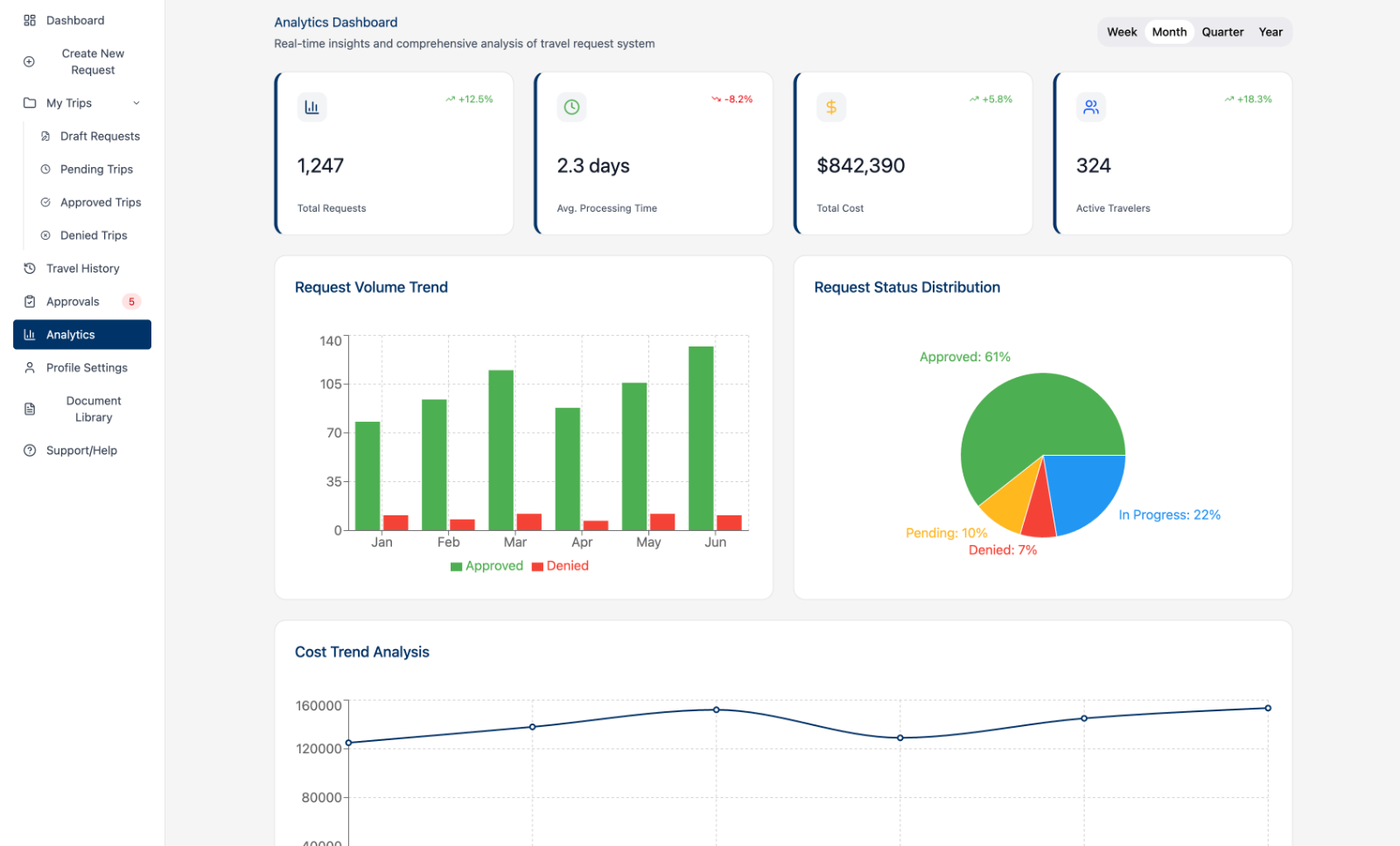Image resolution: width=1400 pixels, height=846 pixels.
Task: Click the last cost trend data point
Action: click(x=1268, y=708)
